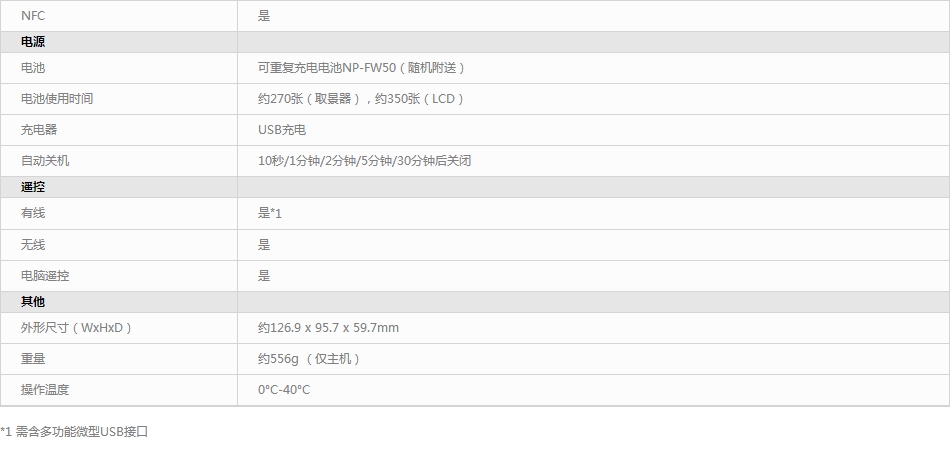The width and height of the screenshot is (950, 457).
Task: Select the 10秒/1分钟 auto power-off value
Action: pos(364,161)
